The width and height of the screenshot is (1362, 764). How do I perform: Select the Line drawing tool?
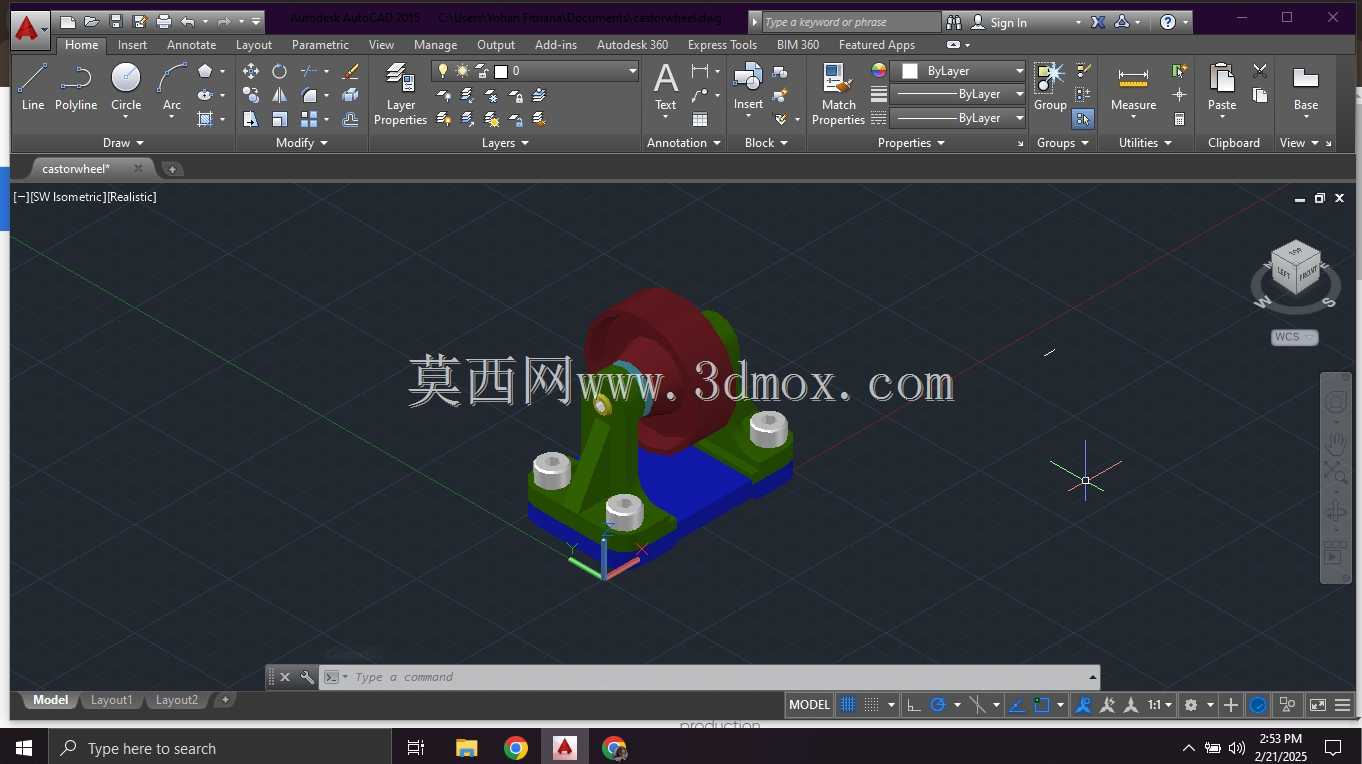coord(33,87)
